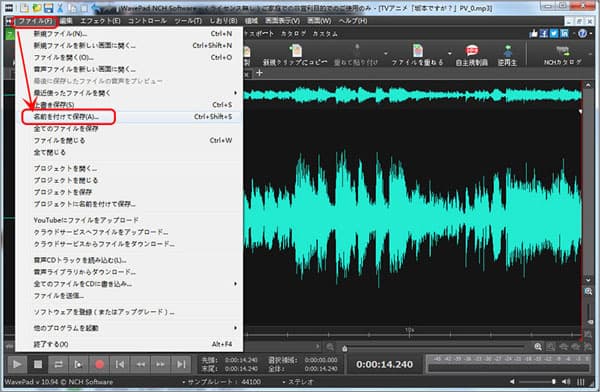Screen dimensions: 600x392
Task: Click the ファイルを重ねる toolbar icon
Action: [x=417, y=55]
